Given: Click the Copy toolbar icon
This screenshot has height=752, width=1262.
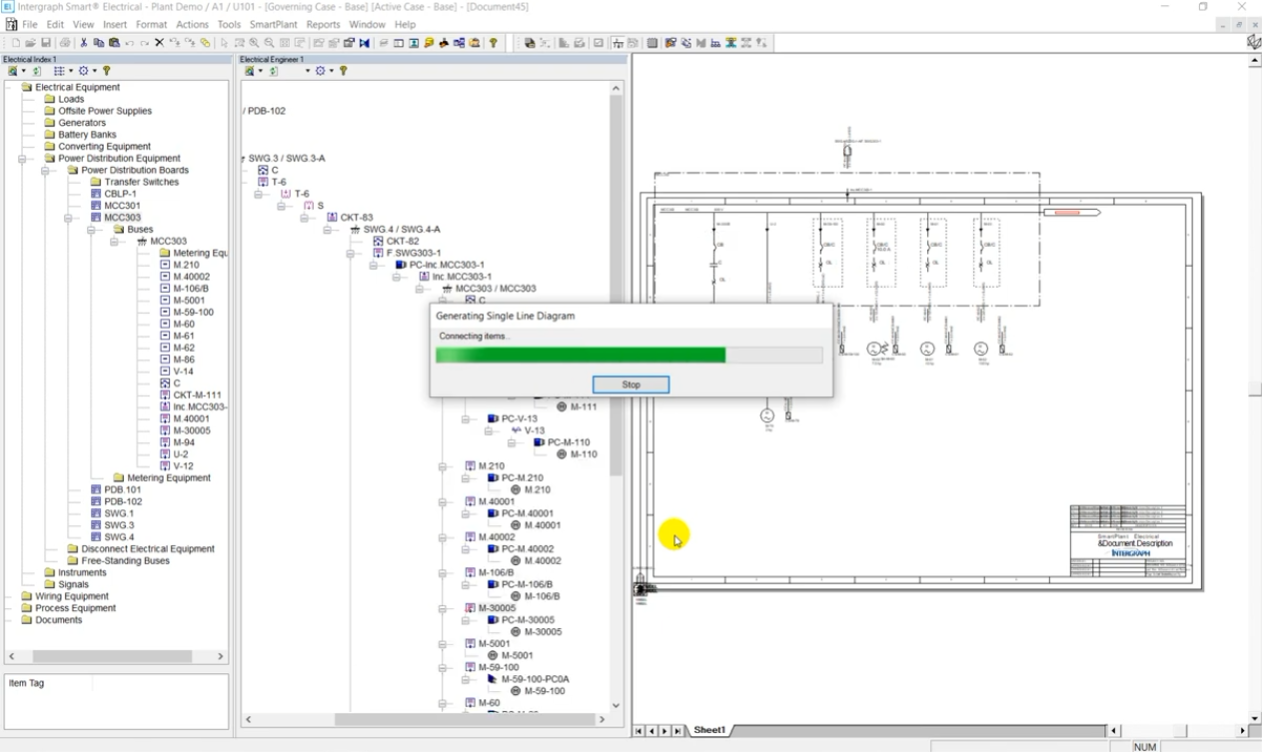Looking at the screenshot, I should 99,43.
